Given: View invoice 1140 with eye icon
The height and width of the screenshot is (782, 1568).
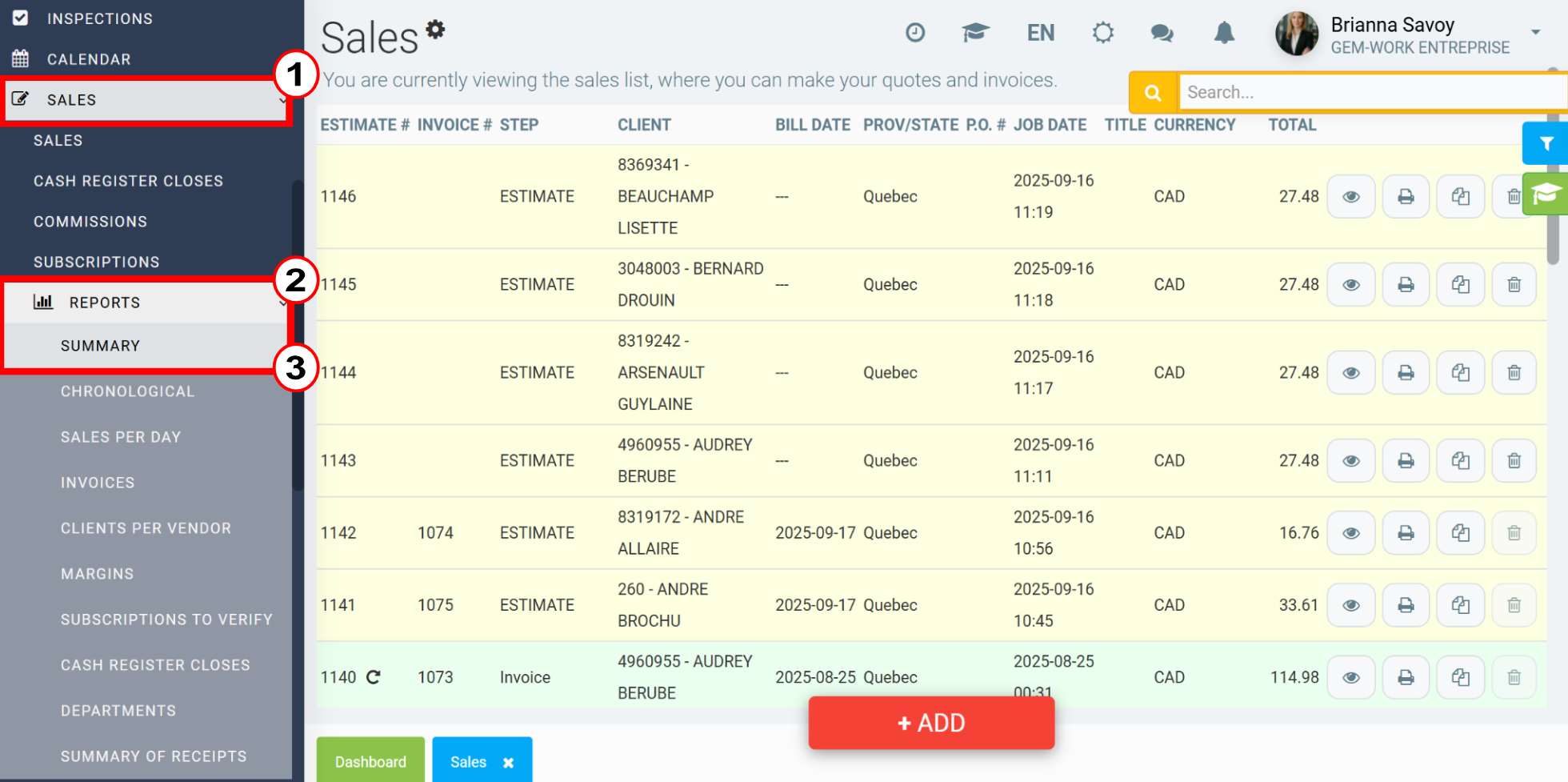Looking at the screenshot, I should (x=1351, y=678).
